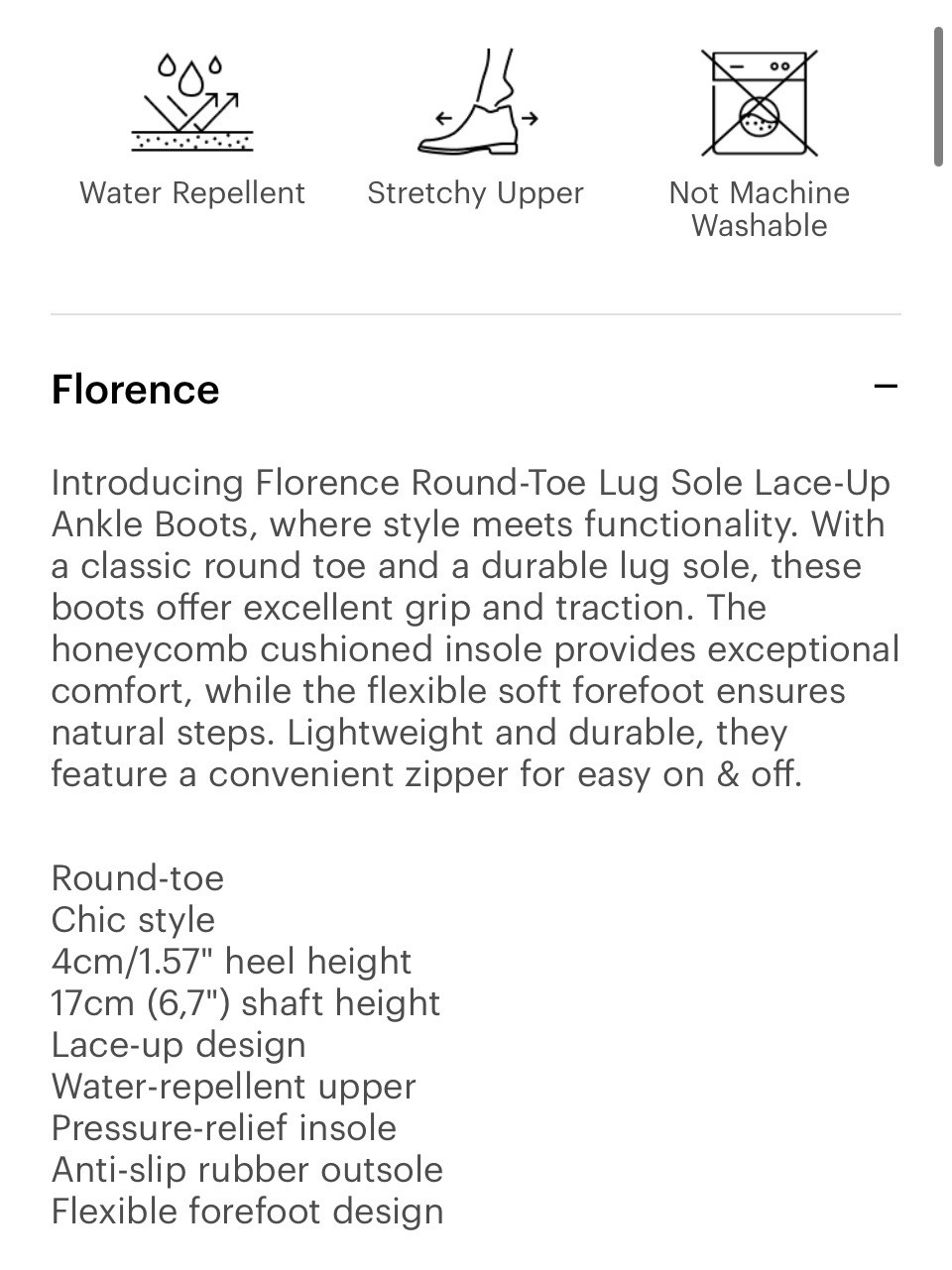Click the Stretchy Upper label

[476, 192]
